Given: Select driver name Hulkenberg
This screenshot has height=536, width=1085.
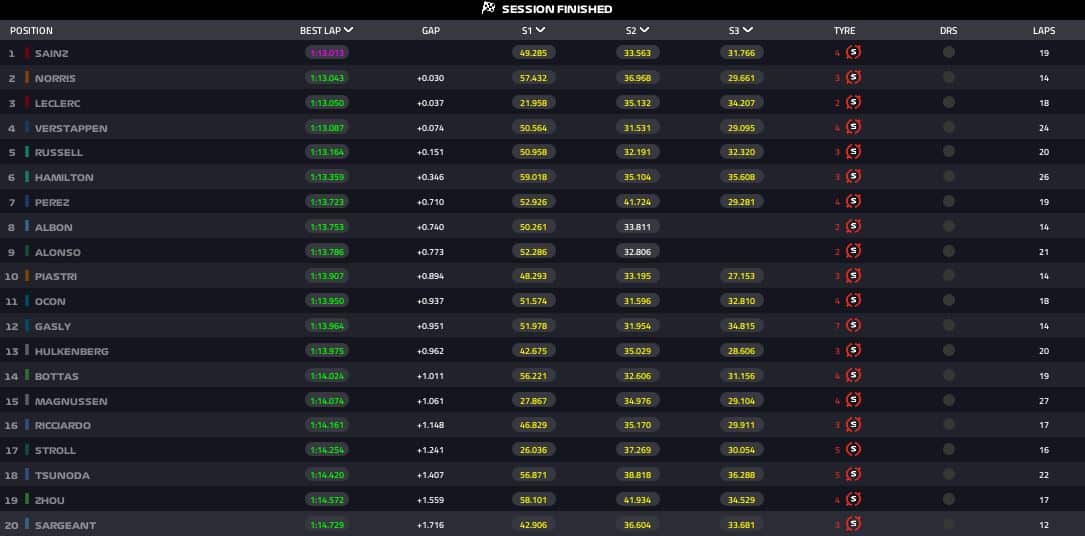Looking at the screenshot, I should click(x=71, y=351).
